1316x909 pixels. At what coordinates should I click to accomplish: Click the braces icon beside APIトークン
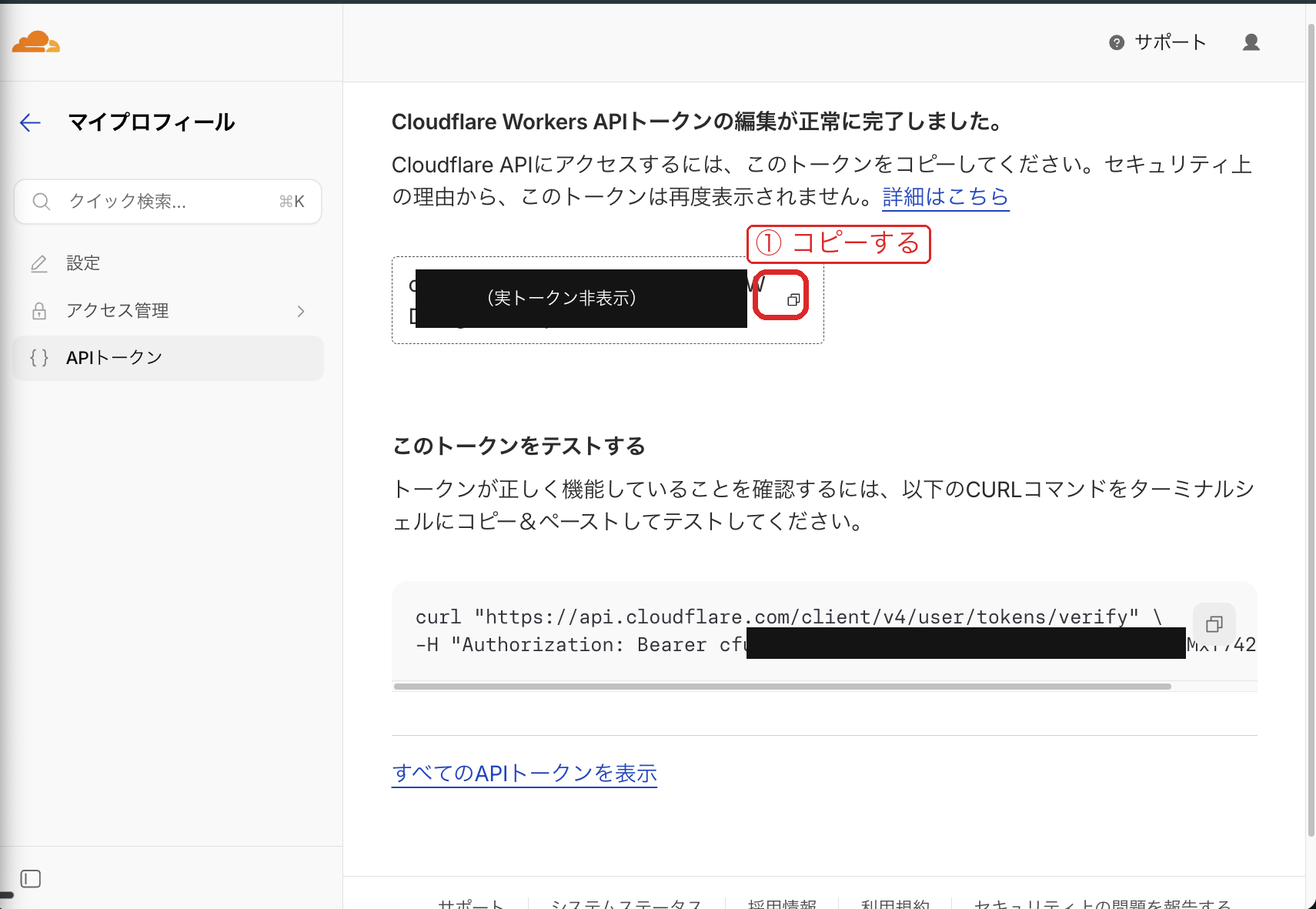pos(39,358)
